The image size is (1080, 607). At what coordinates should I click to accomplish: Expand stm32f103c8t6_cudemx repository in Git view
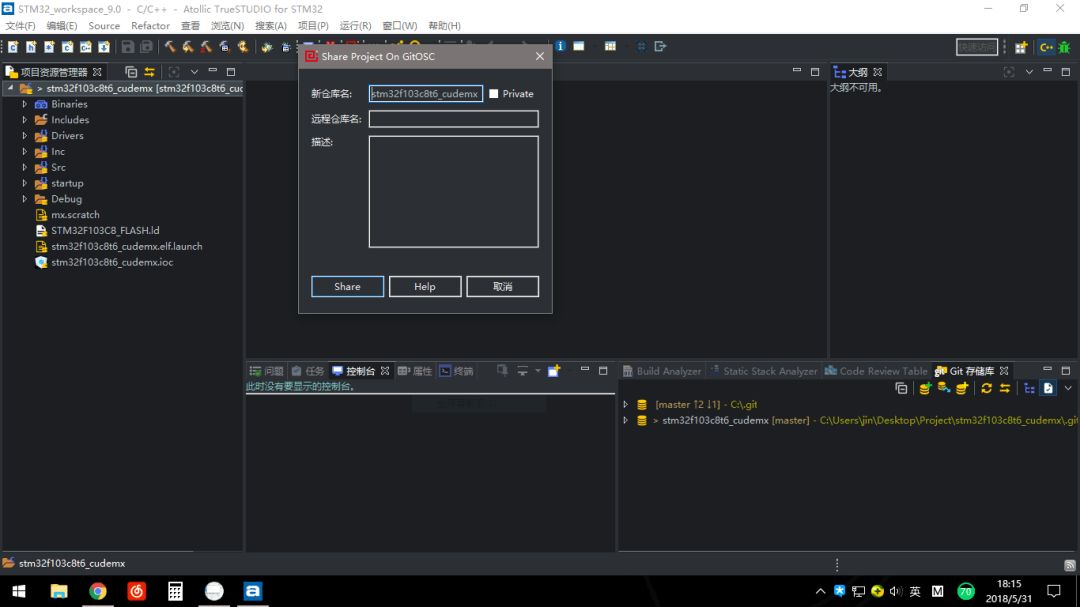pyautogui.click(x=625, y=420)
